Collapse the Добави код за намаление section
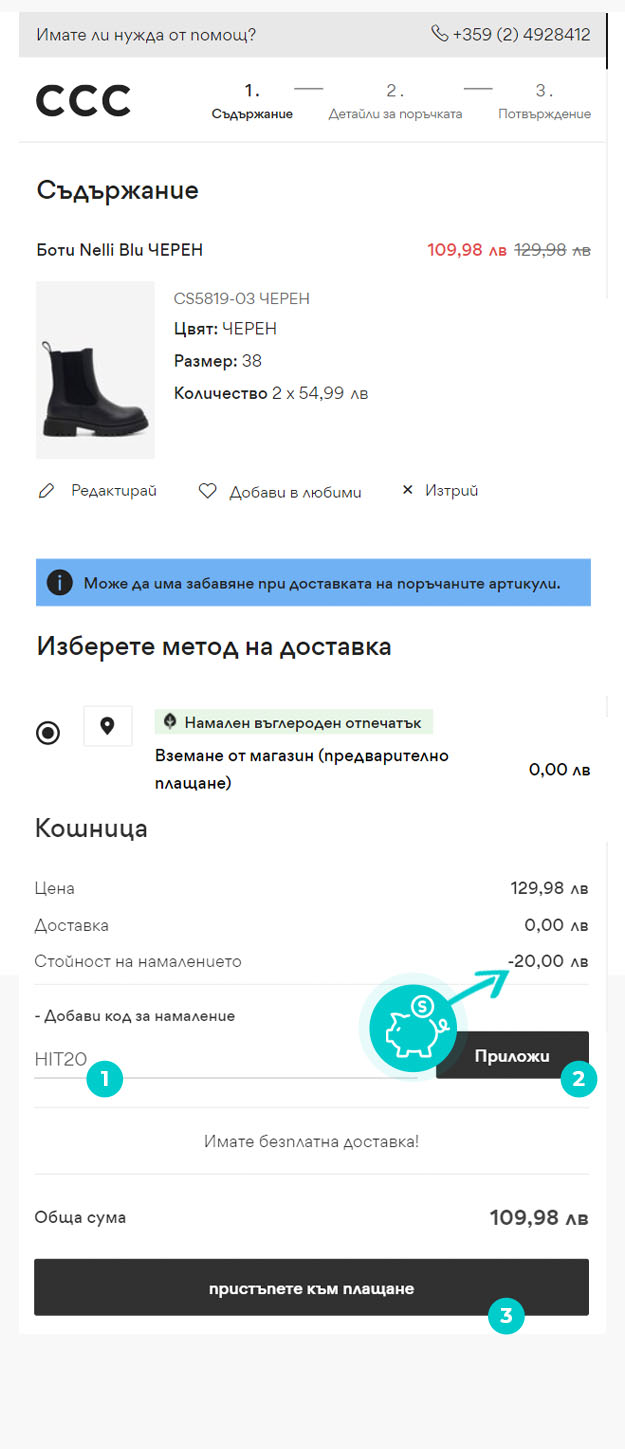Viewport: 625px width, 1449px height. tap(135, 1016)
